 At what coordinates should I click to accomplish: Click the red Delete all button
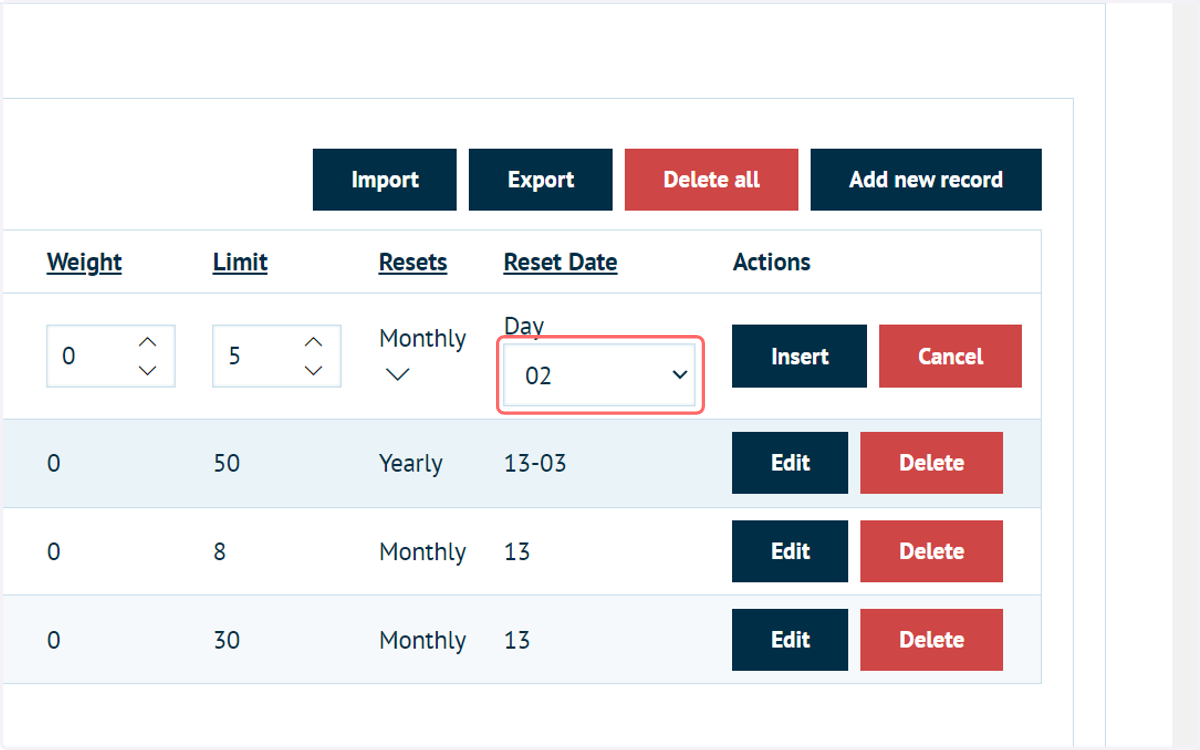[711, 180]
